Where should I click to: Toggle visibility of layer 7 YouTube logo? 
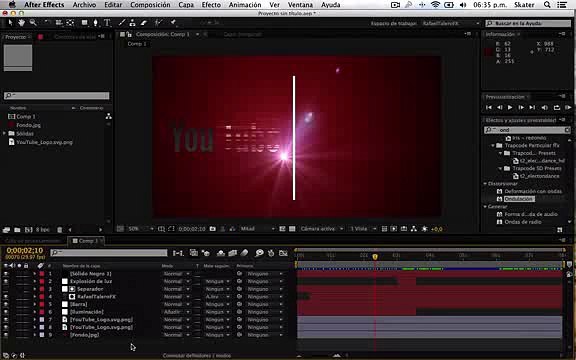coord(6,320)
